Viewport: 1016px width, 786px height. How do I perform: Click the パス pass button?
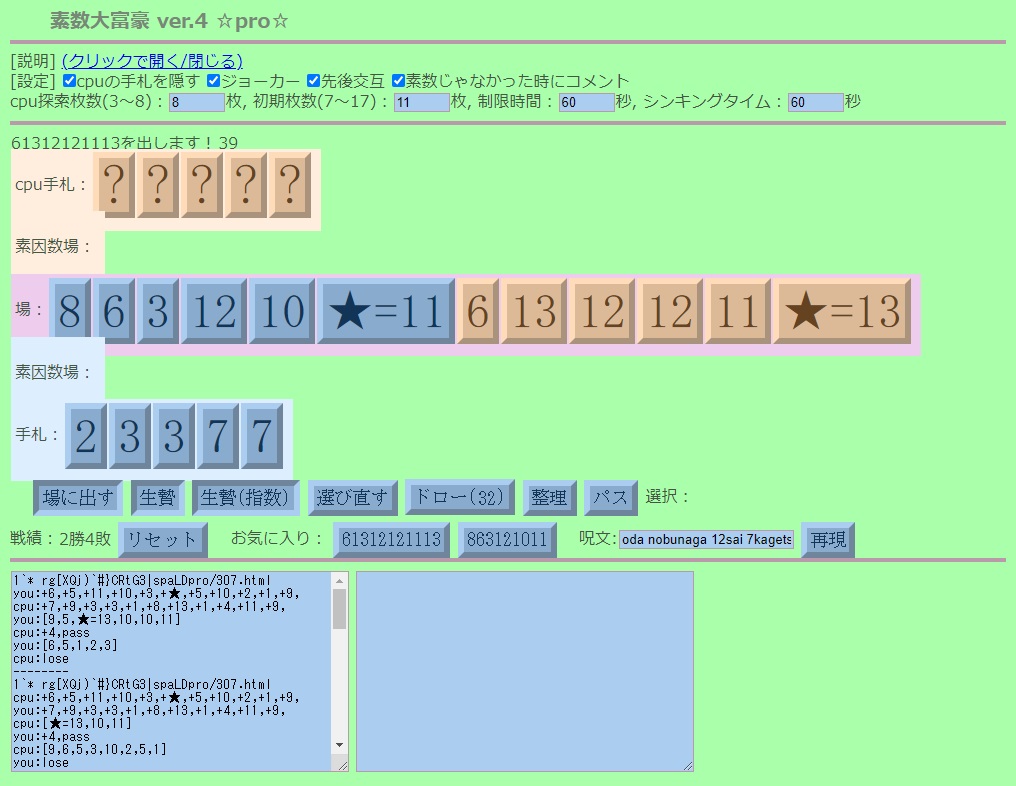tap(610, 498)
